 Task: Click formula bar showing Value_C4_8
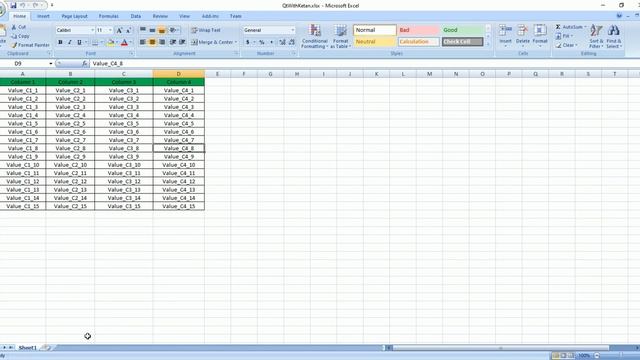[x=363, y=64]
